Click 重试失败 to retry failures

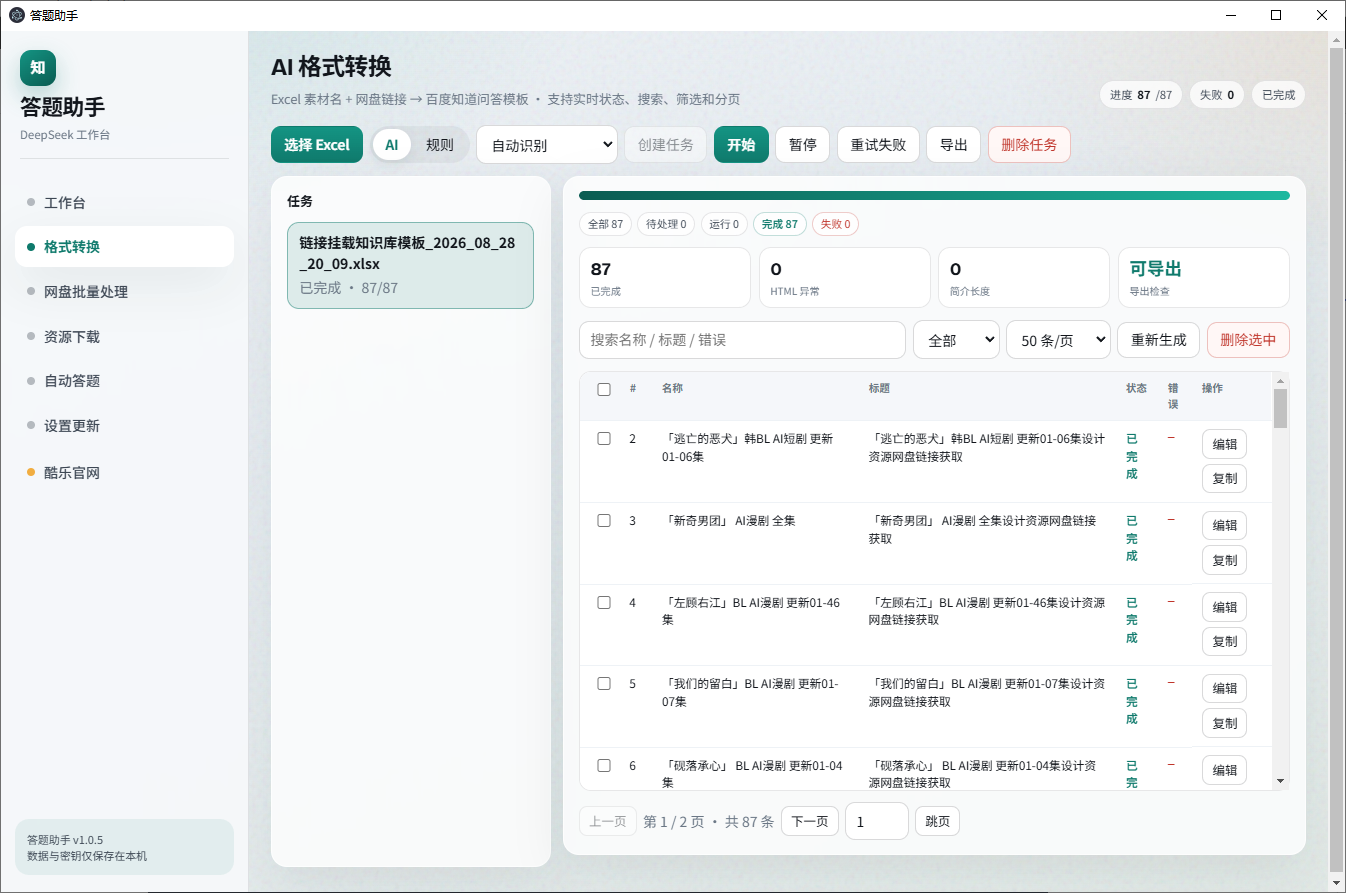click(x=878, y=145)
